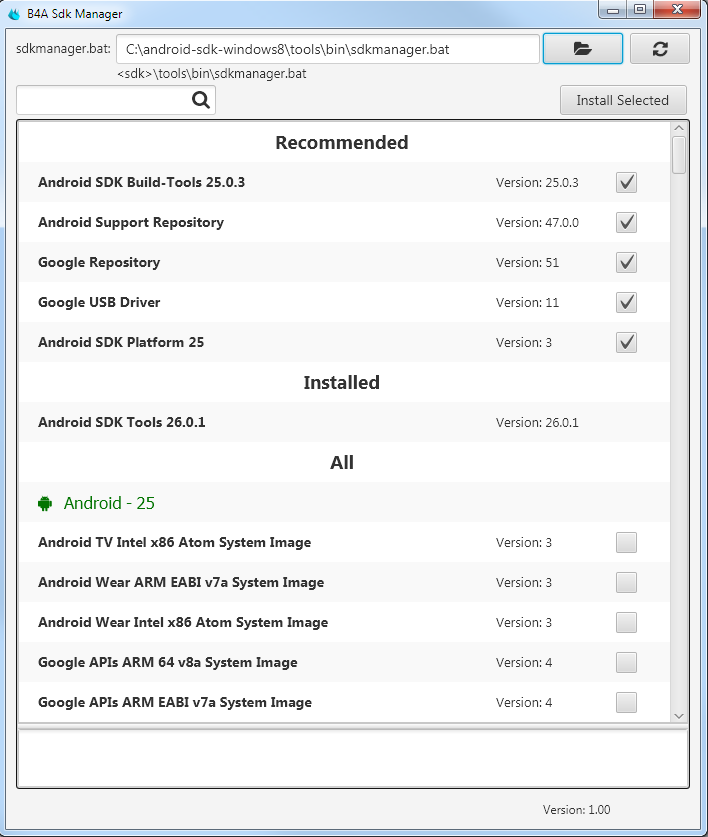Click the Google APIs ARM 64 v8a System Image label
Viewport: 708px width, 837px height.
168,662
